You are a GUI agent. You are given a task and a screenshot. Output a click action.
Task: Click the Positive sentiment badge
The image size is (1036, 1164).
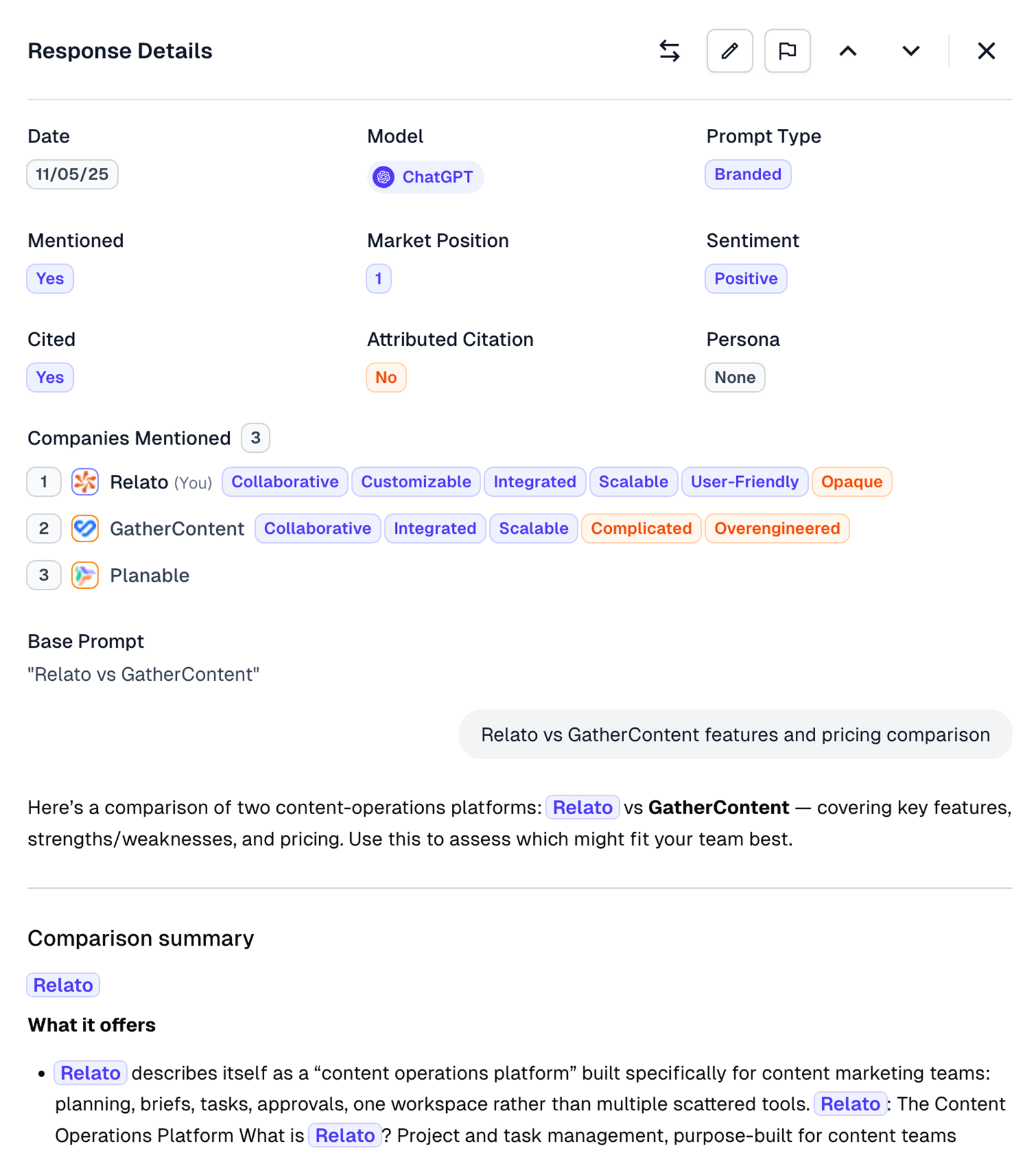[746, 279]
